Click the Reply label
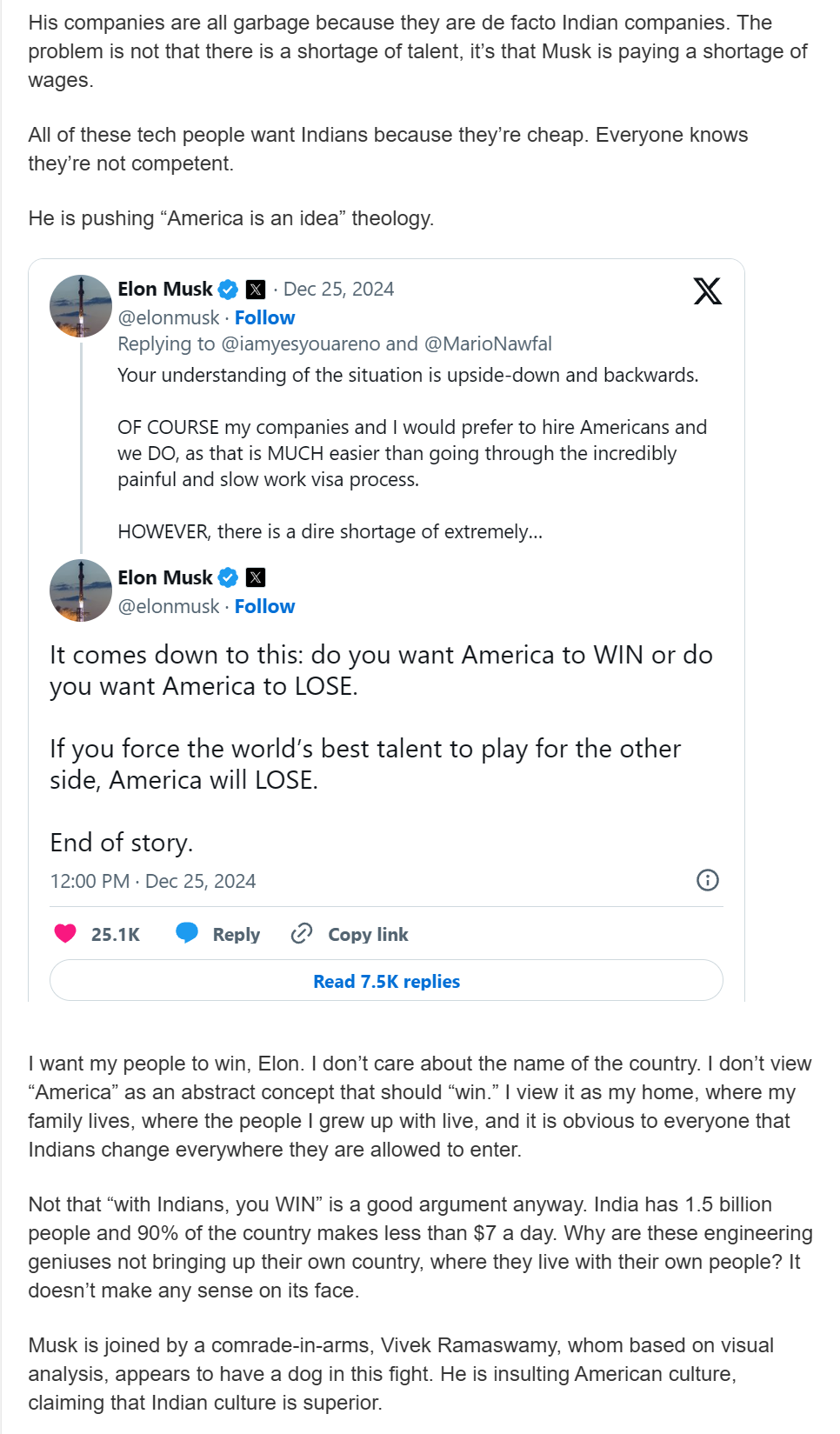Viewport: 840px width, 1434px height. [x=237, y=935]
